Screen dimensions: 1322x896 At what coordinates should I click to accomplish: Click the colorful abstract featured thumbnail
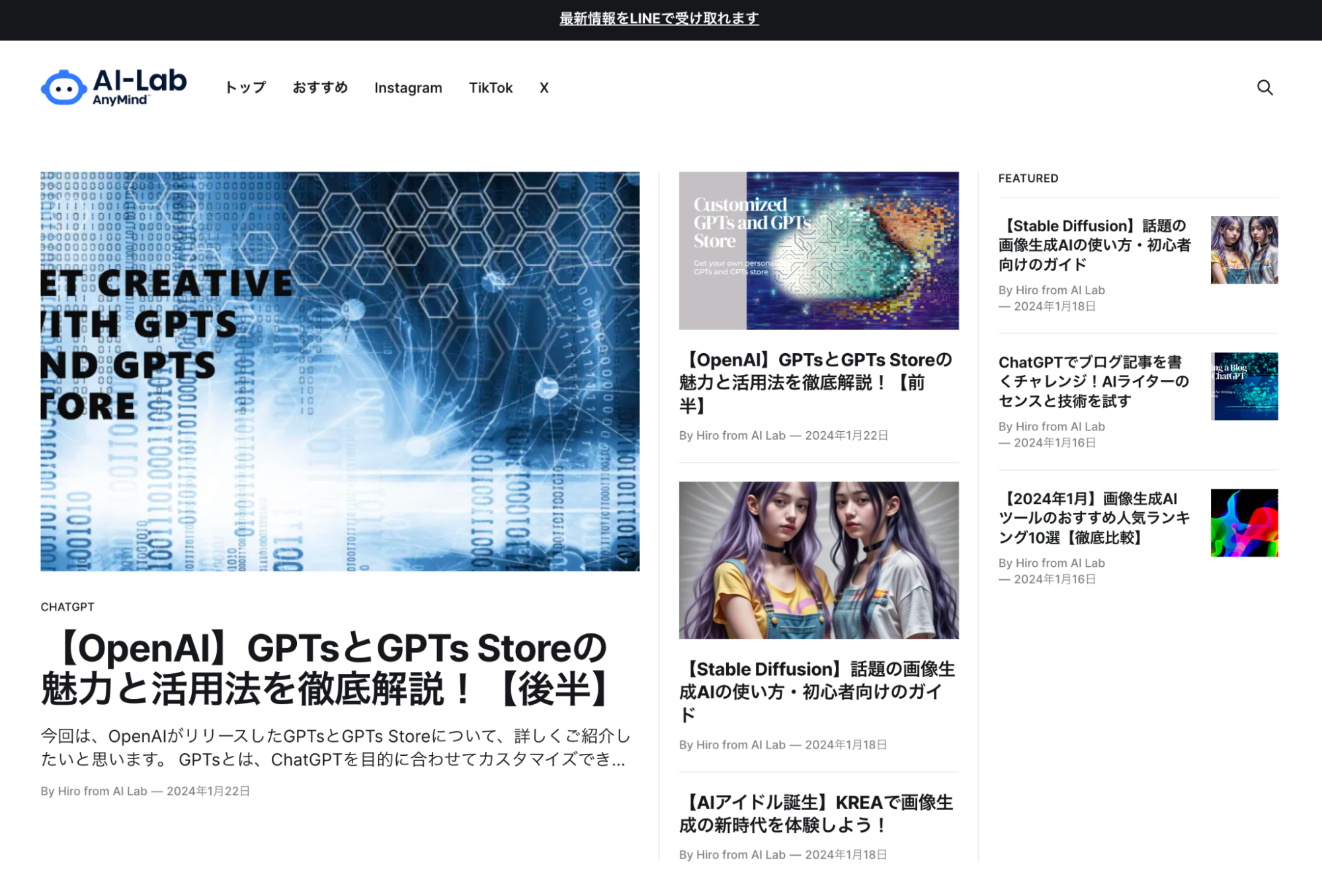pos(1244,522)
